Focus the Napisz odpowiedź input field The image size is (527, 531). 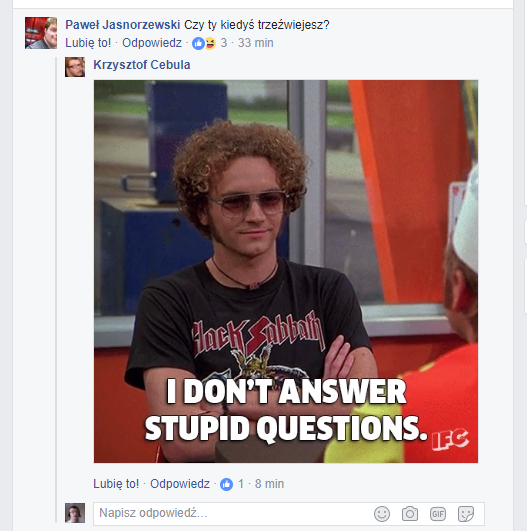tap(230, 513)
